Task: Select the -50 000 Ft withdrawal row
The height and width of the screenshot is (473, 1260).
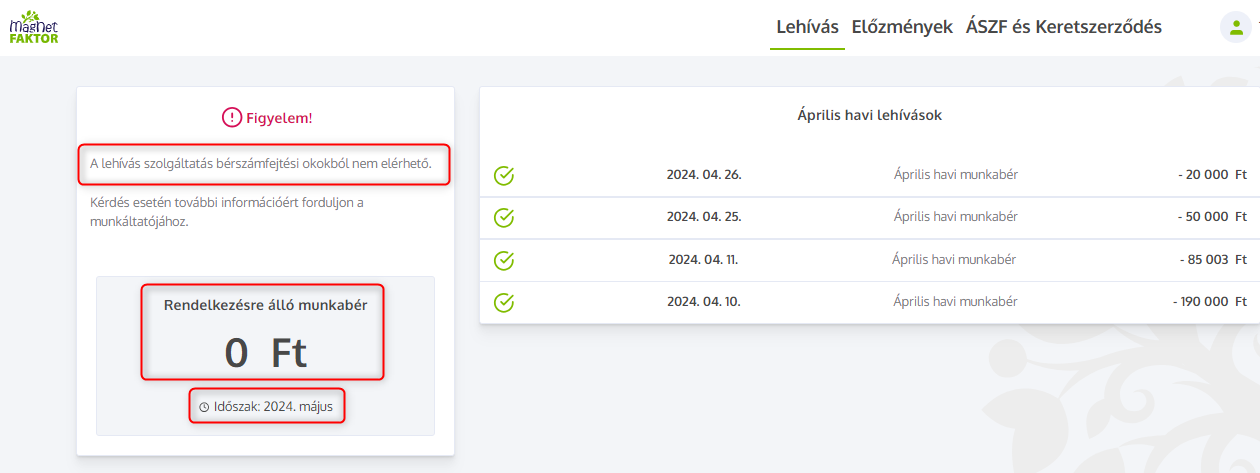Action: 868,217
